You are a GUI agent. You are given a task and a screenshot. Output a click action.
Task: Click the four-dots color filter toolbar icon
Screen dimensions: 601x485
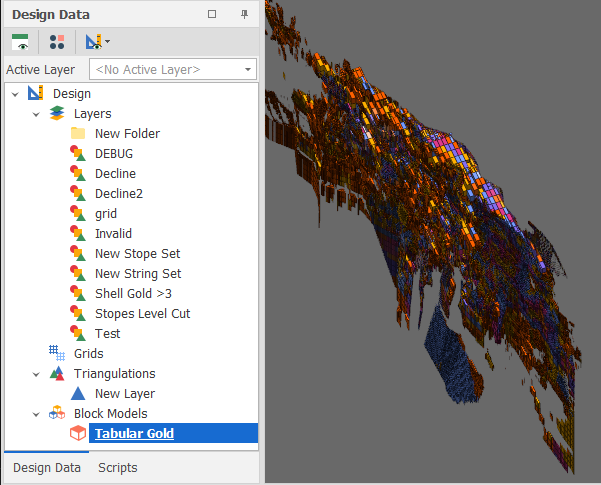click(x=57, y=42)
